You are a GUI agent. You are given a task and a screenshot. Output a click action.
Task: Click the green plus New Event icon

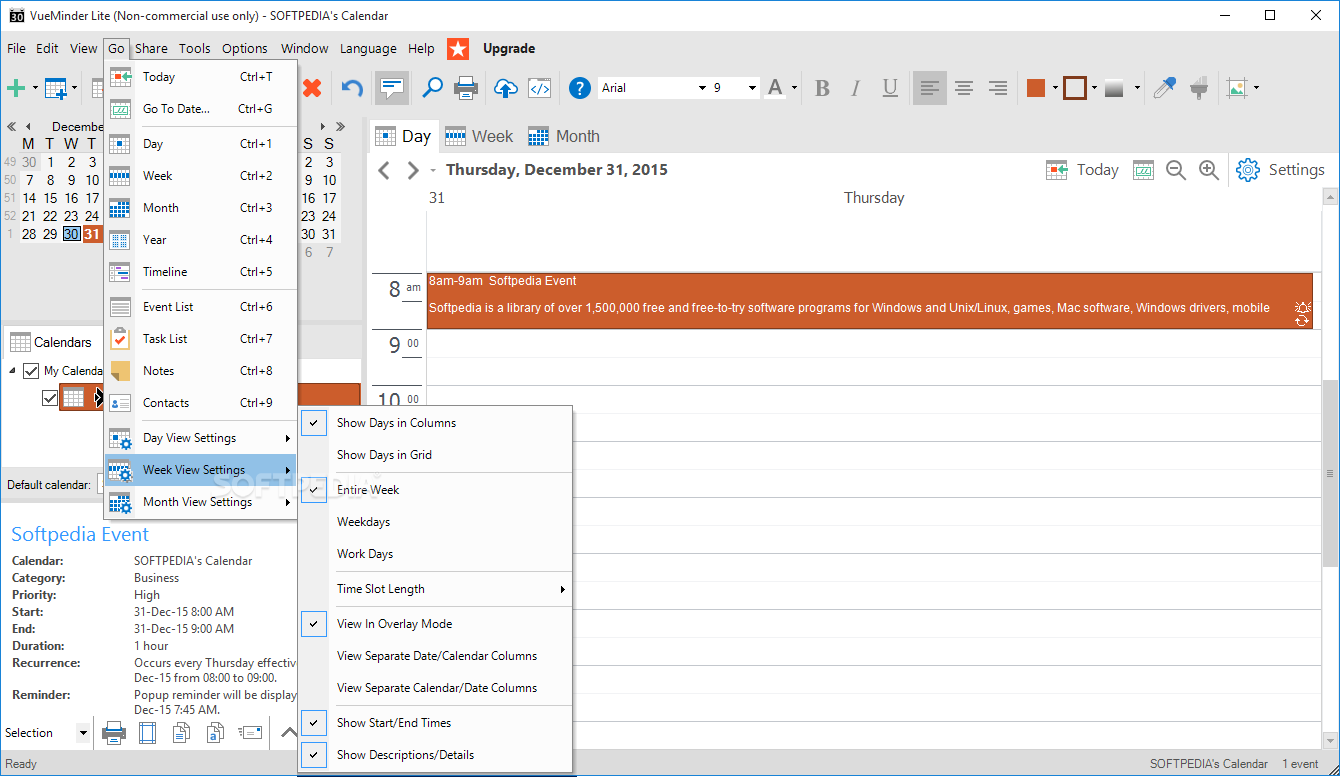click(16, 88)
